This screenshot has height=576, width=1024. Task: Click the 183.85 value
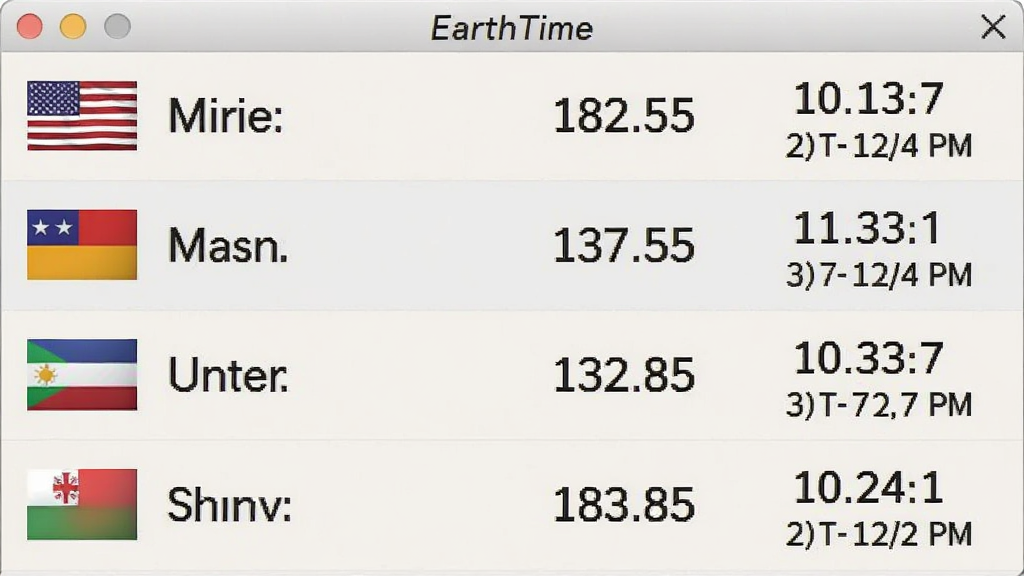624,505
